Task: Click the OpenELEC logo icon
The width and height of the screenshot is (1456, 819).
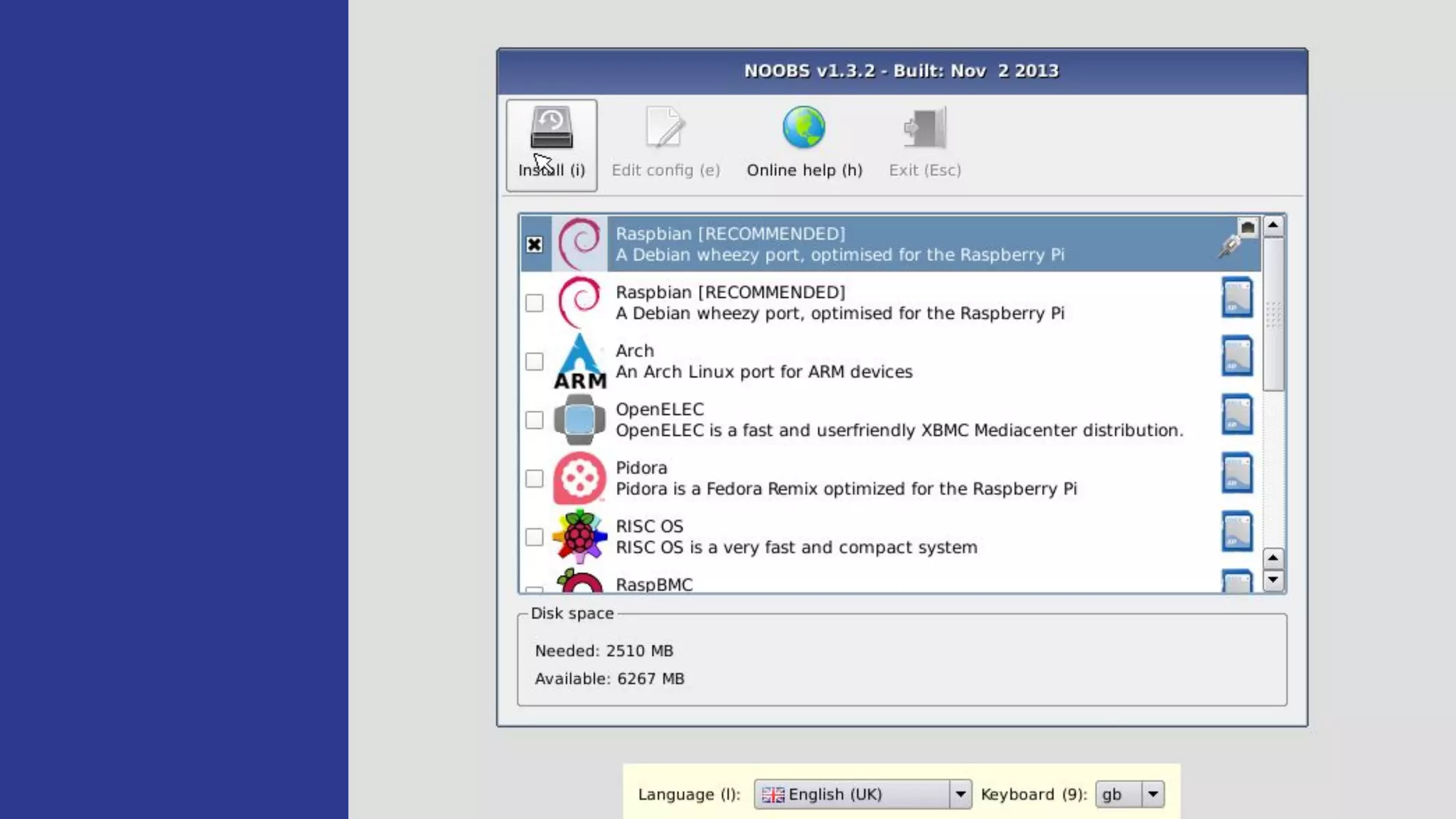Action: (579, 419)
